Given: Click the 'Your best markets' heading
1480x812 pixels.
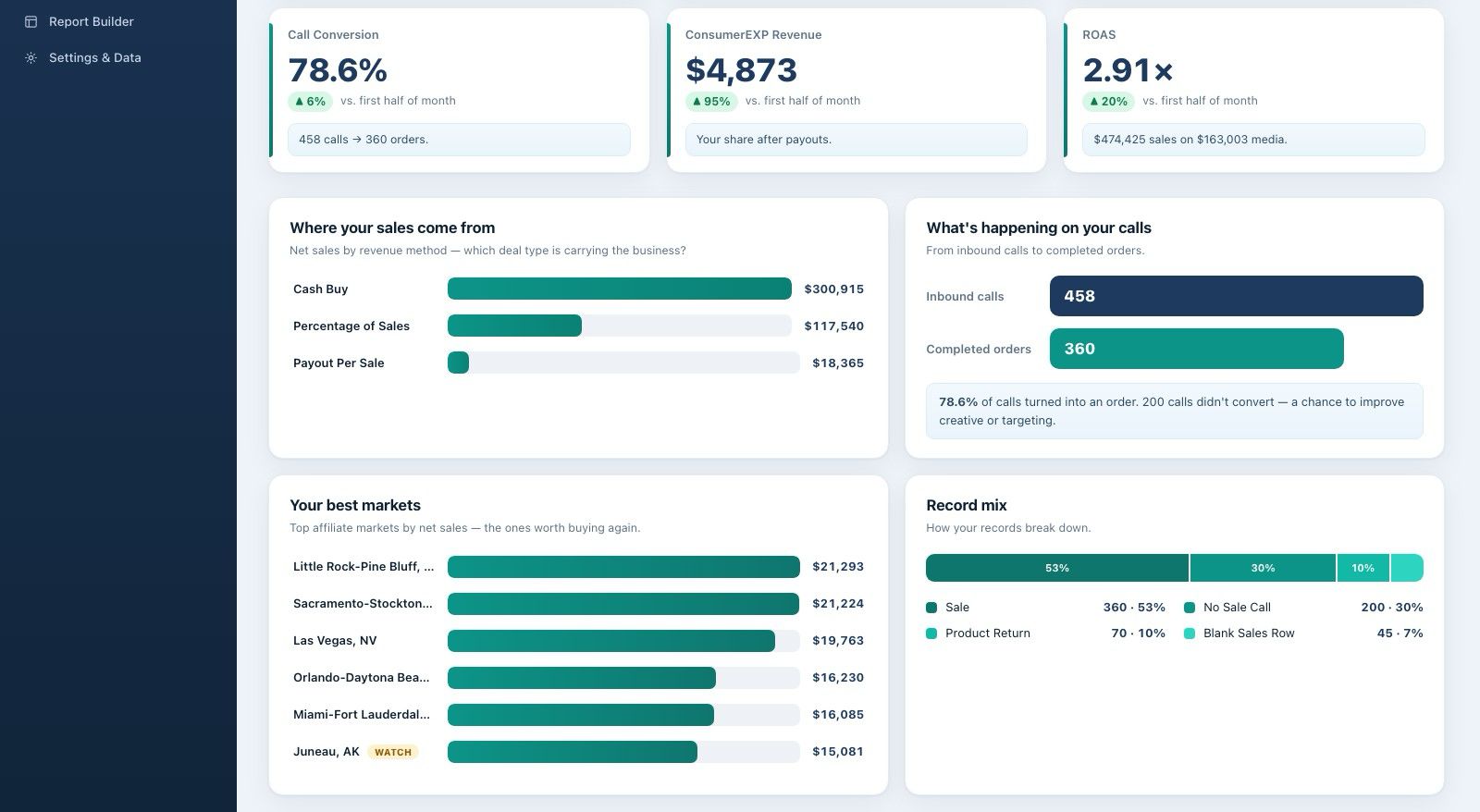Looking at the screenshot, I should tap(355, 505).
